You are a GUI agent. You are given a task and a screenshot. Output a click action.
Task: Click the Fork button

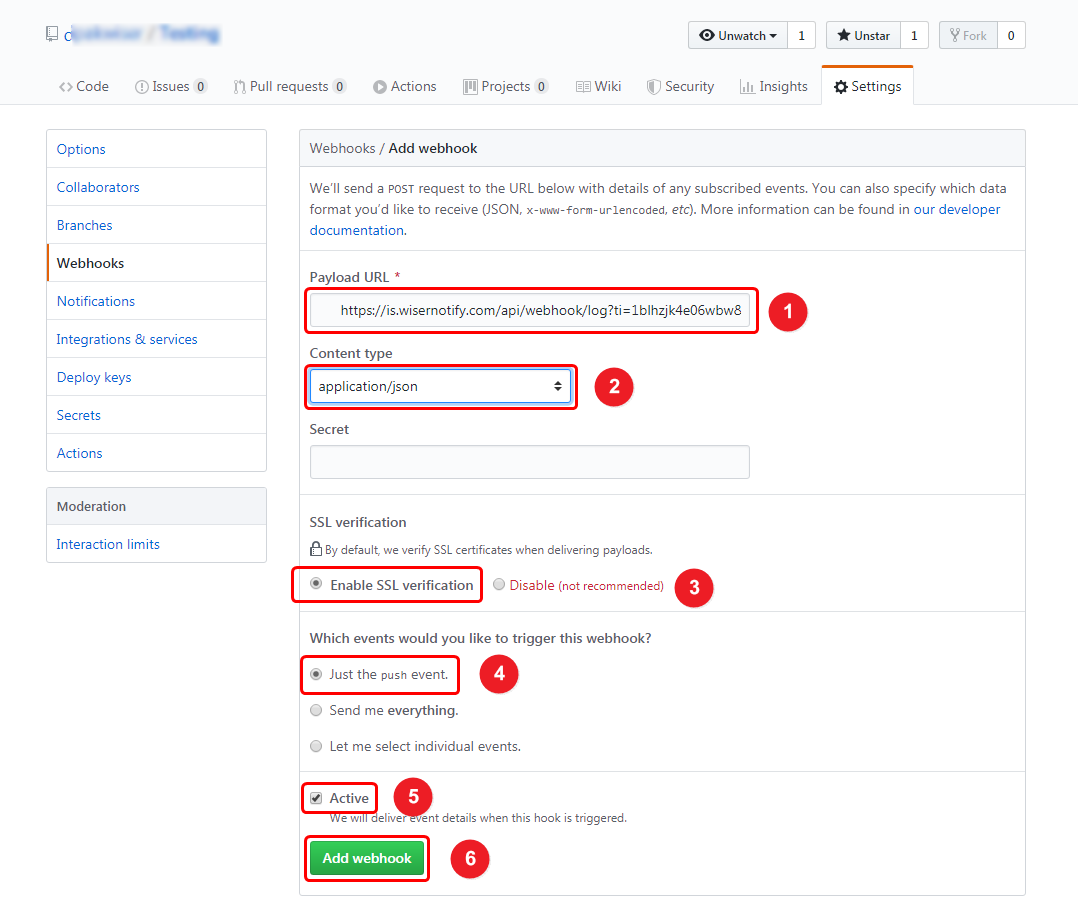(x=968, y=35)
